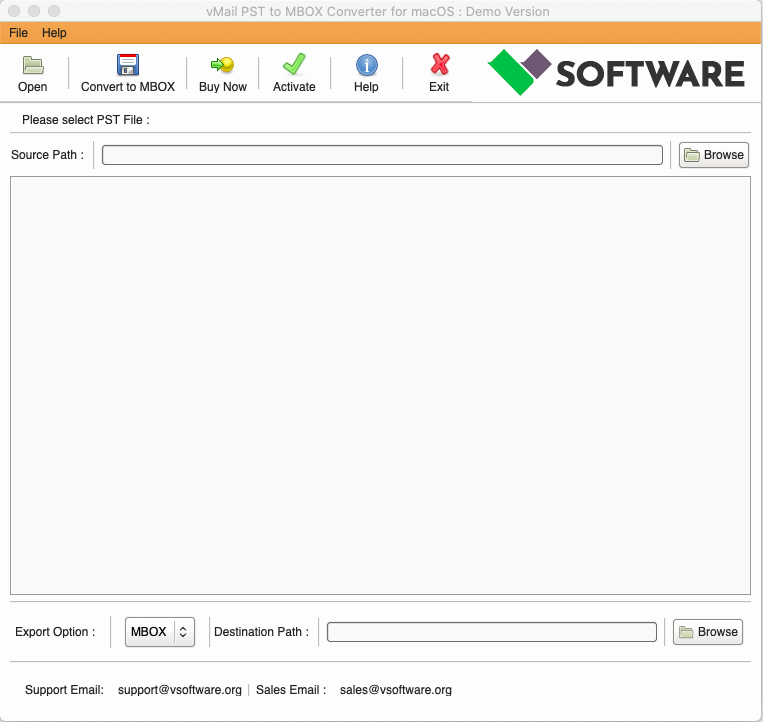Click into the Source Path text field
Viewport: 763px width, 722px height.
pos(382,155)
